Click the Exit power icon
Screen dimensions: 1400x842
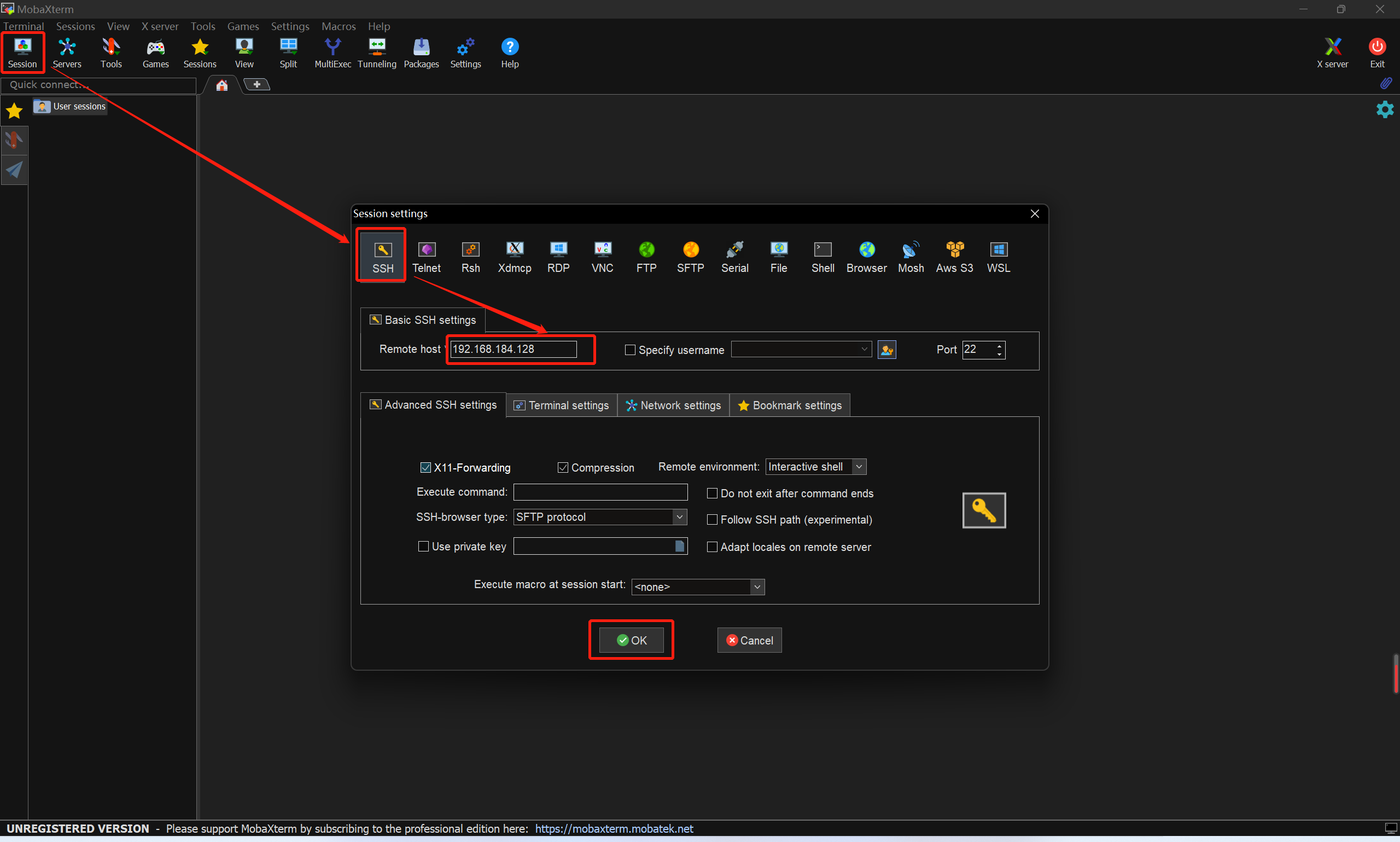point(1378,53)
